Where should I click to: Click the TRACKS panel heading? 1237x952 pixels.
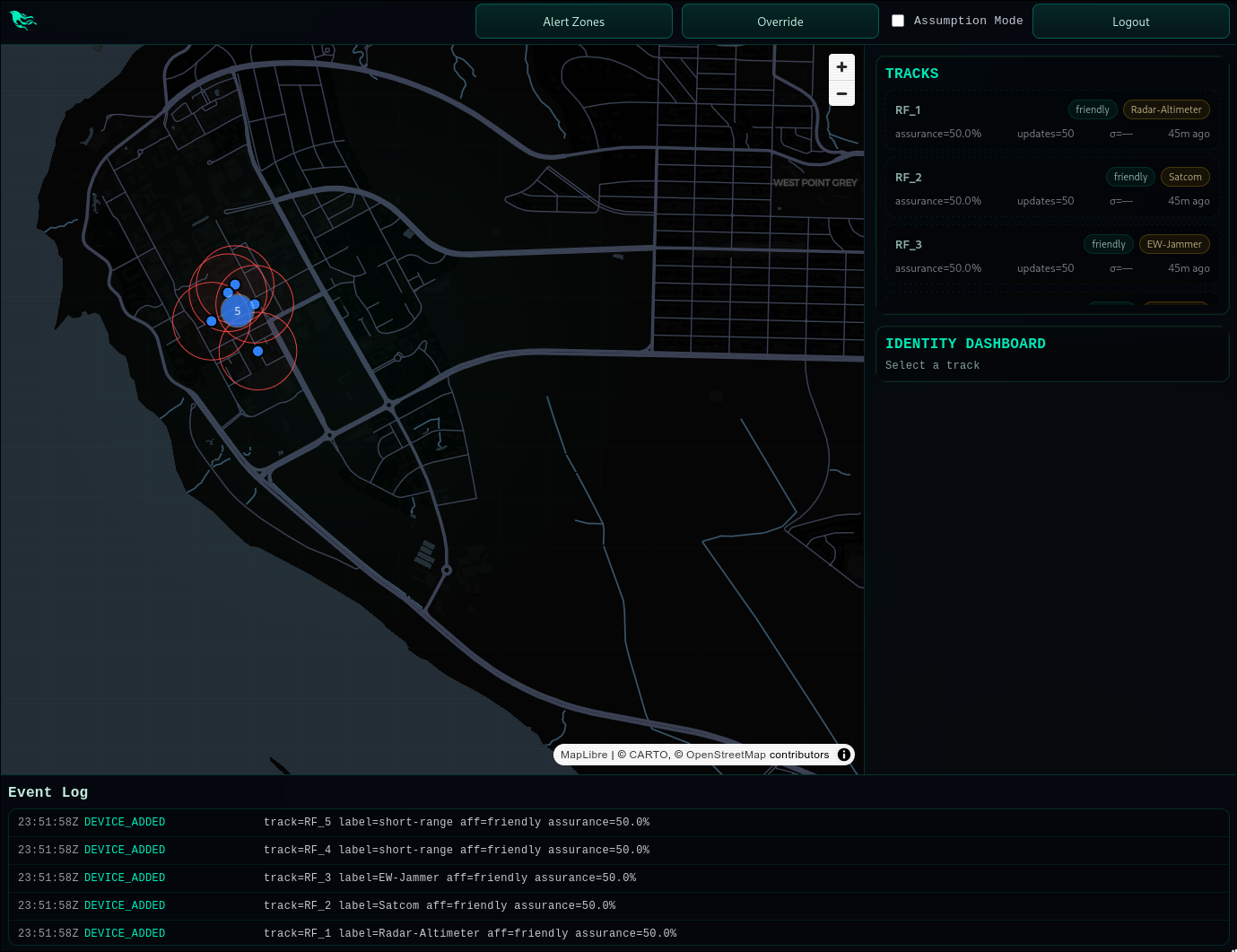(x=912, y=74)
